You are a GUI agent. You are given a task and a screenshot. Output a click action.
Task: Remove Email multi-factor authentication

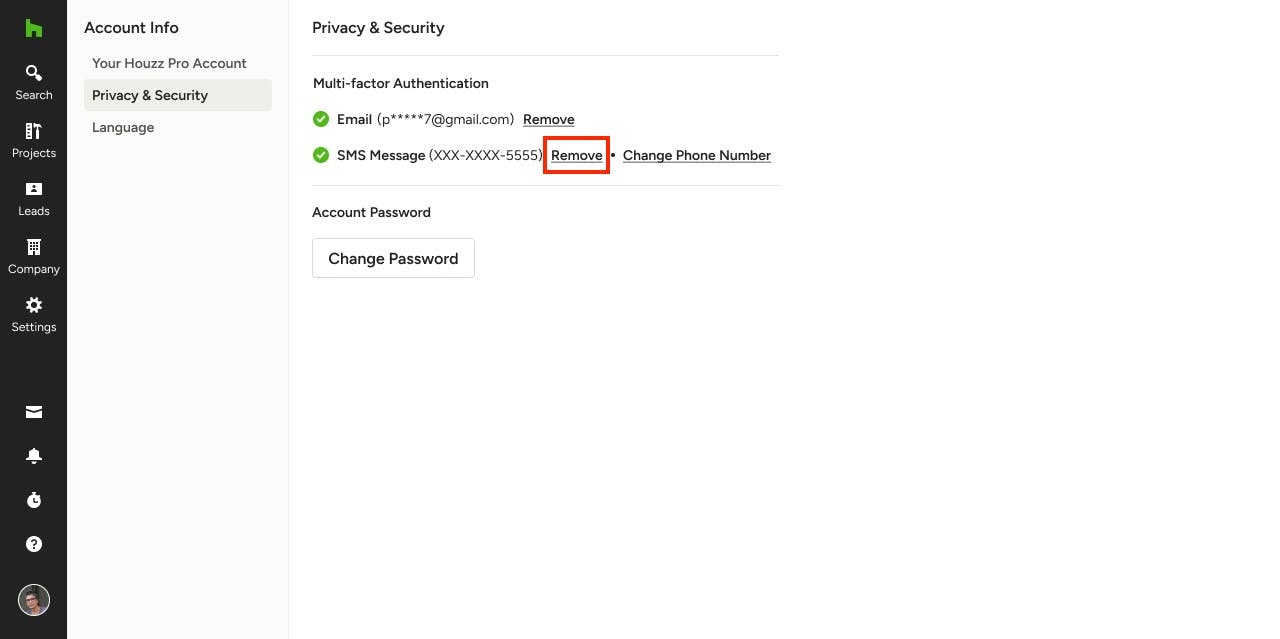[x=549, y=119]
